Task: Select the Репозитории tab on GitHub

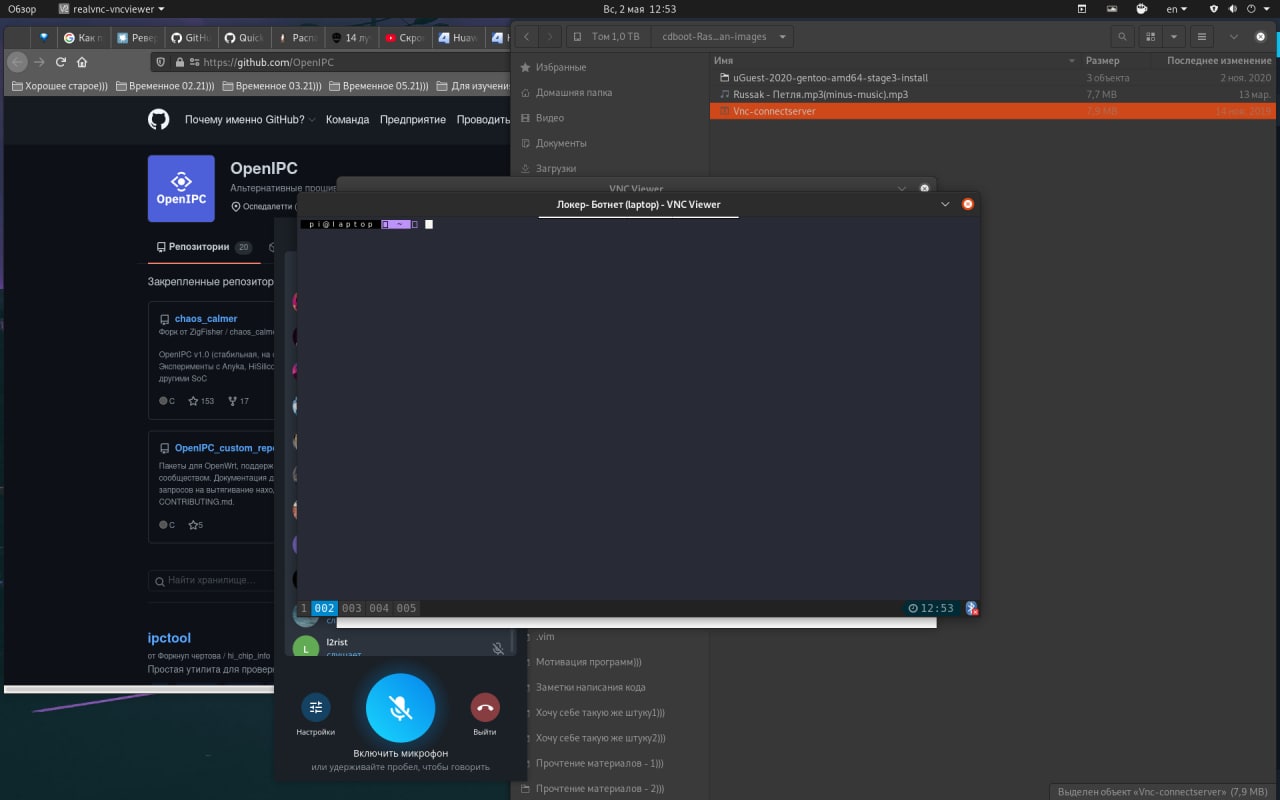Action: (204, 247)
